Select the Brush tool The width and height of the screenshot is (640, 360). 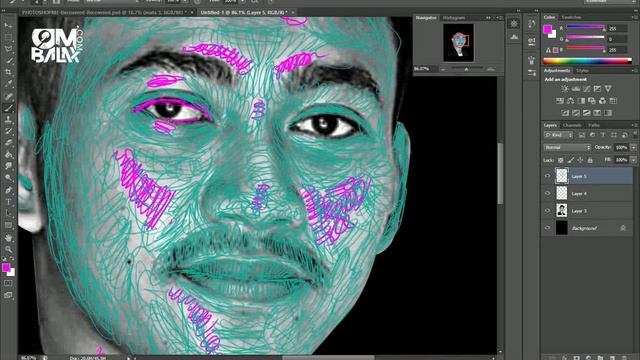click(x=8, y=108)
